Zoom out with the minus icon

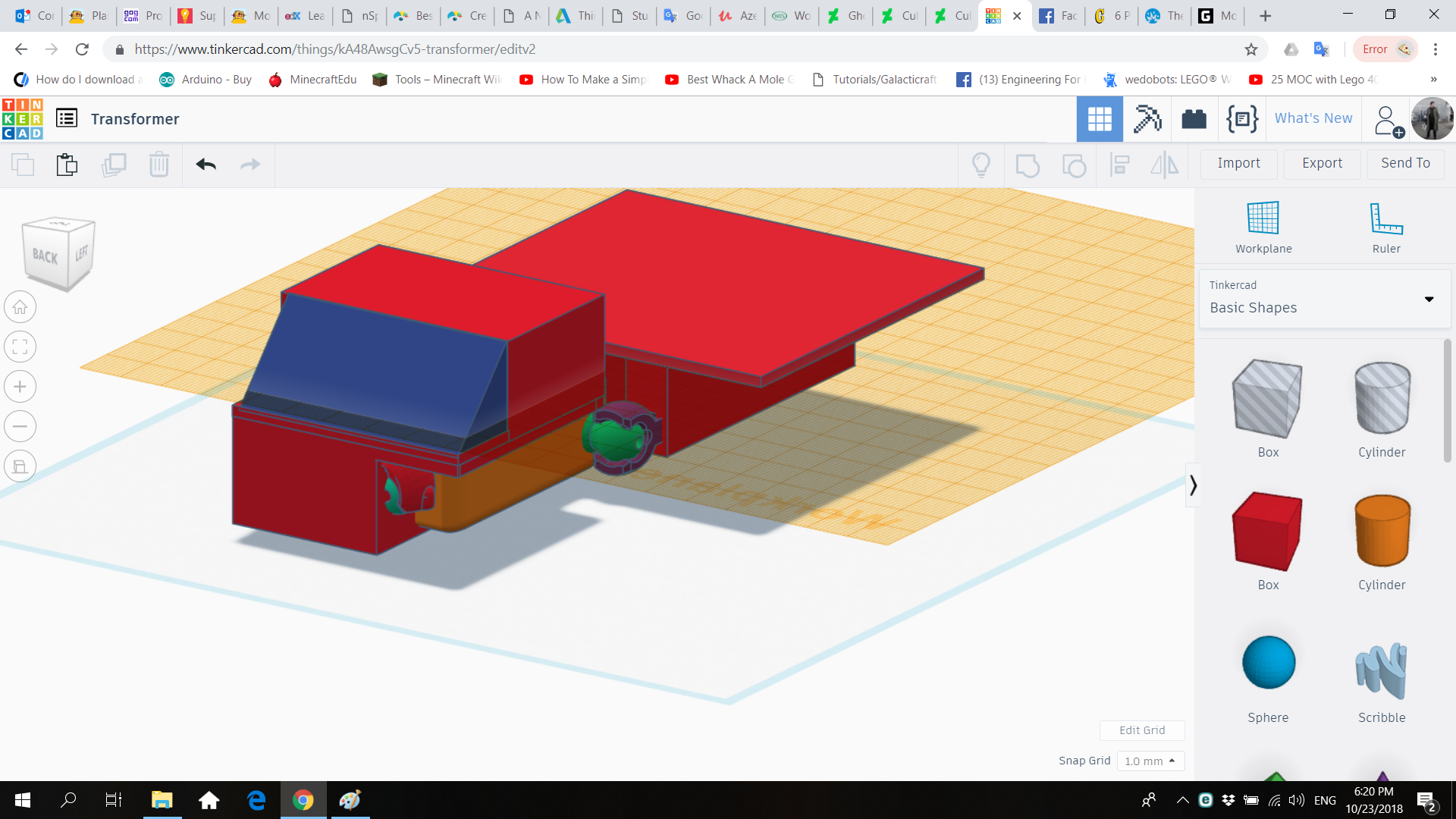[x=20, y=426]
